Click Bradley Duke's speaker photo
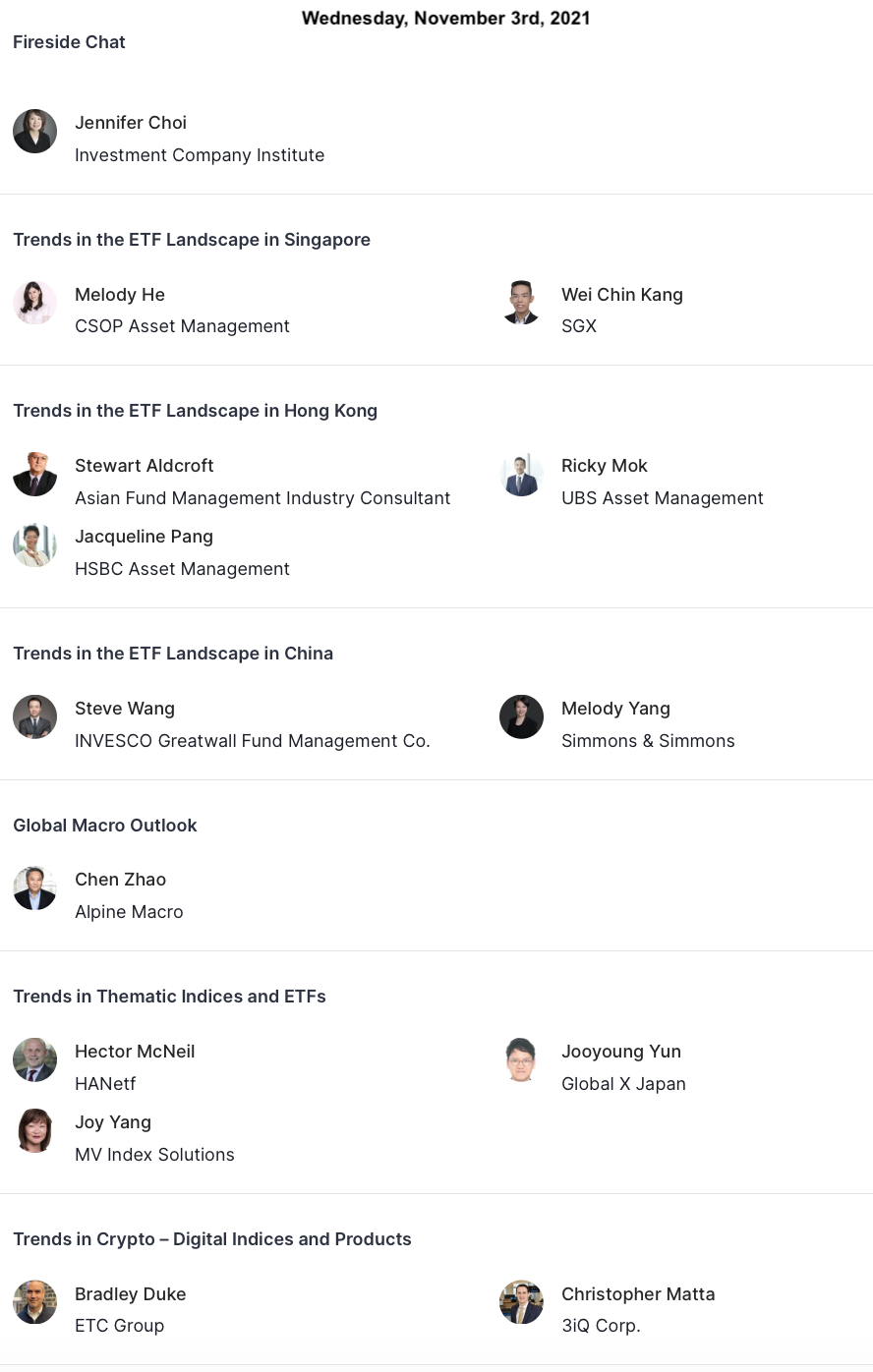 [34, 1302]
